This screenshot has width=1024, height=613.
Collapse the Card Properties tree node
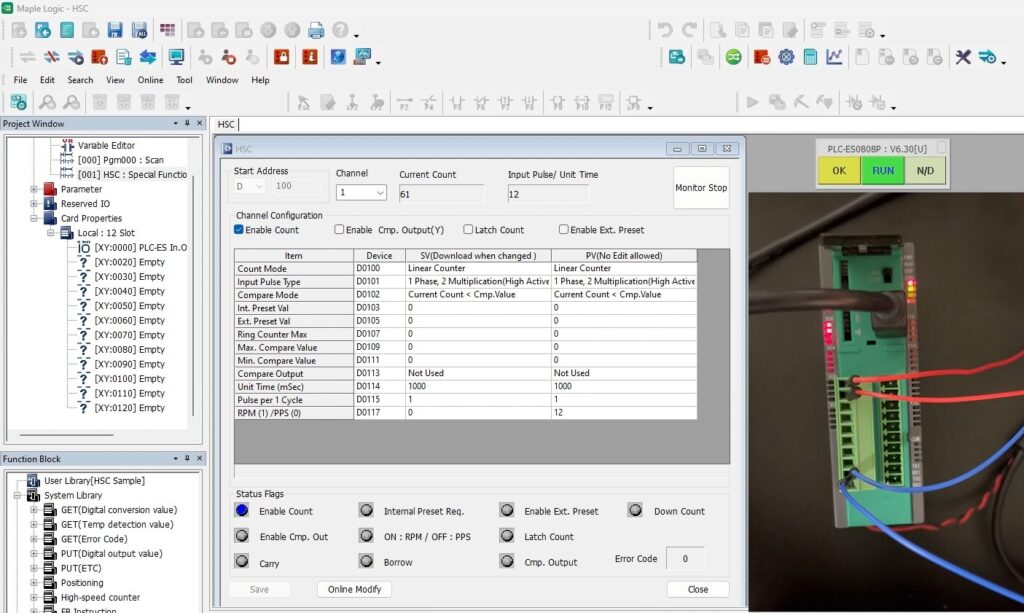33,219
